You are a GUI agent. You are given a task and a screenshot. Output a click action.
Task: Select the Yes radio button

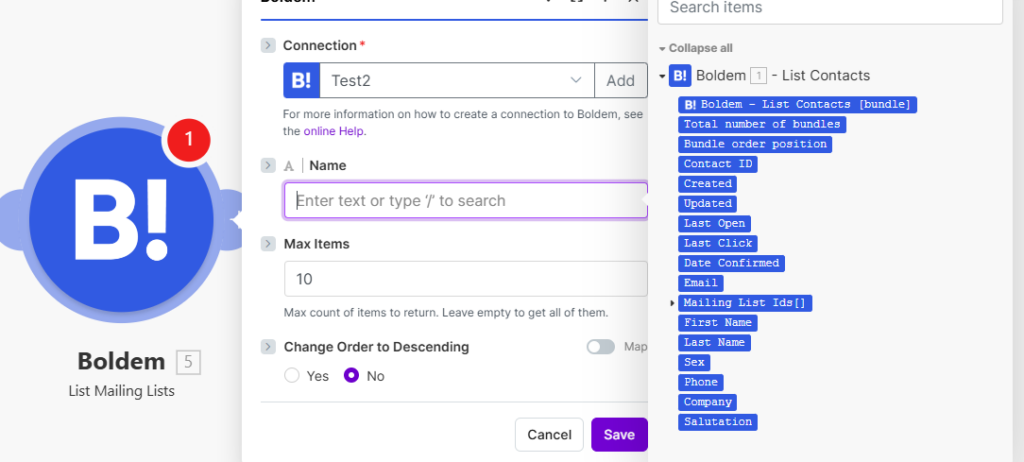click(292, 376)
